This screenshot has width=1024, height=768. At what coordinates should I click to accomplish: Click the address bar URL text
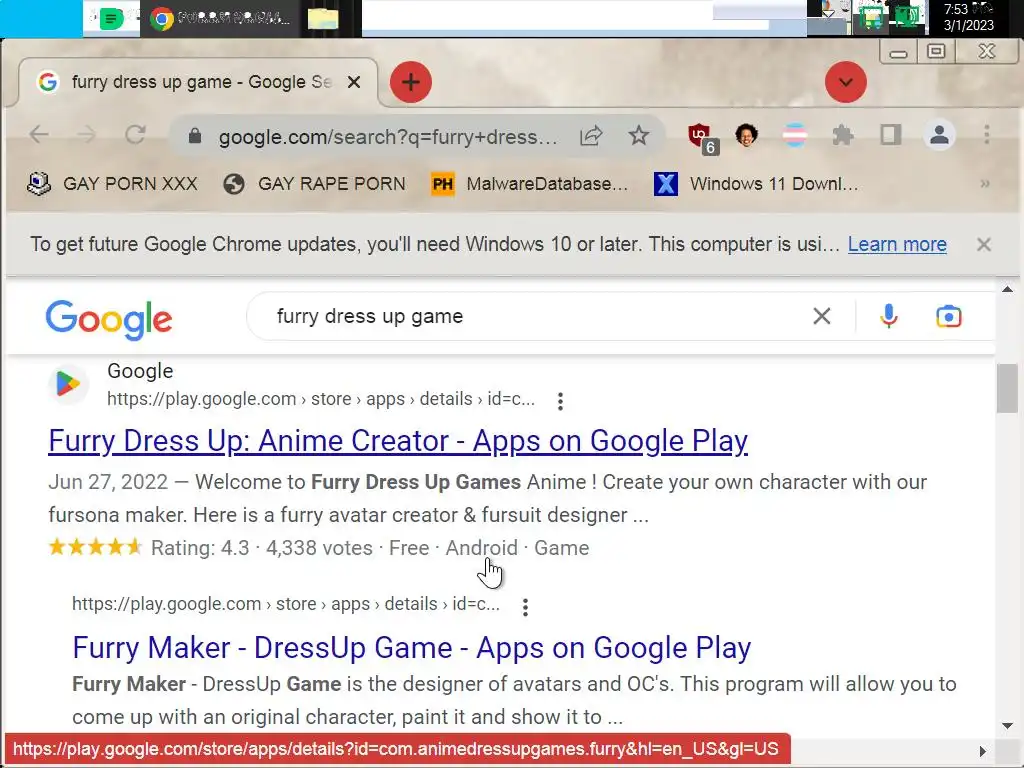(388, 137)
